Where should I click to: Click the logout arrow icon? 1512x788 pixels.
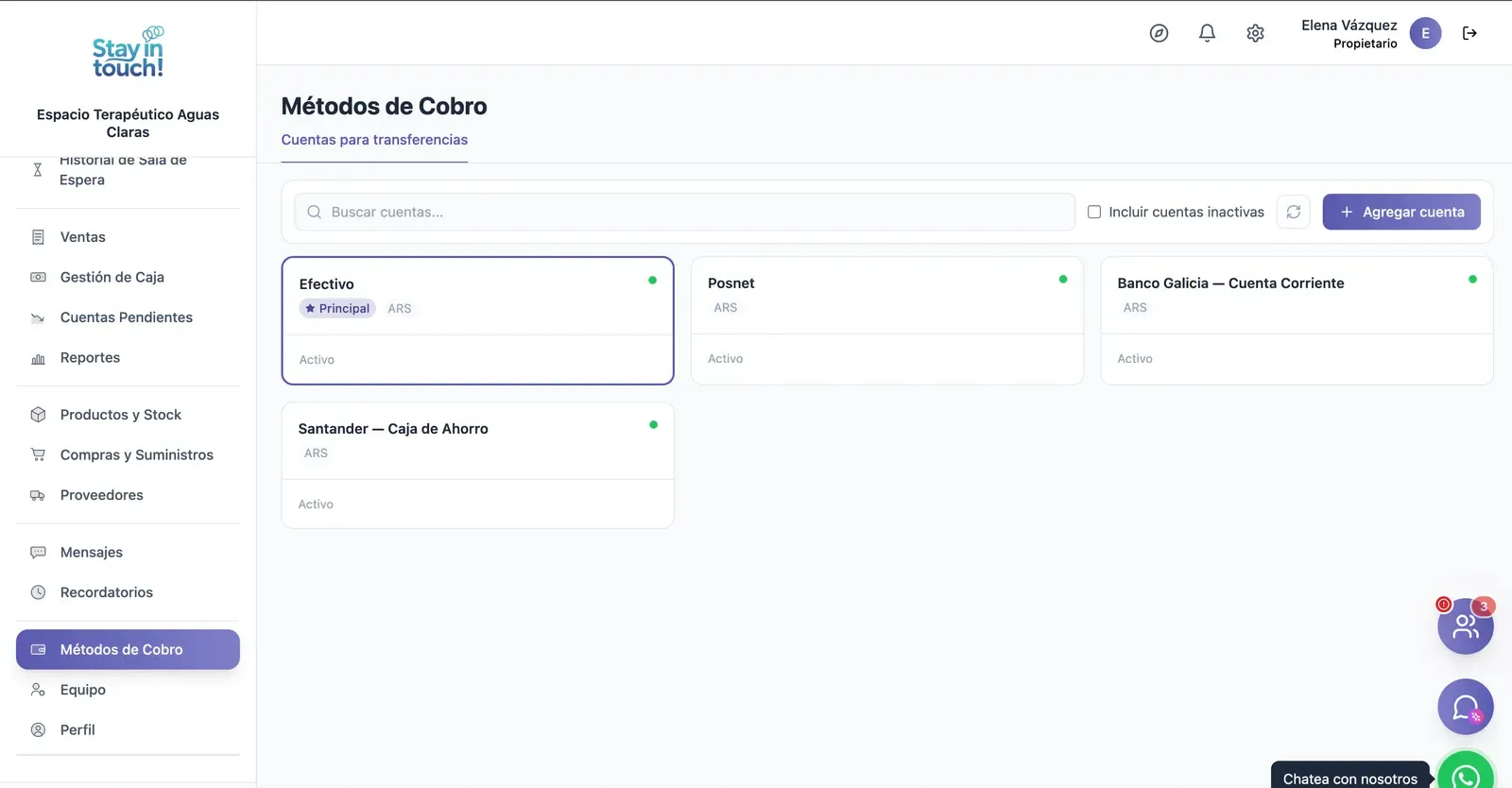coord(1469,33)
